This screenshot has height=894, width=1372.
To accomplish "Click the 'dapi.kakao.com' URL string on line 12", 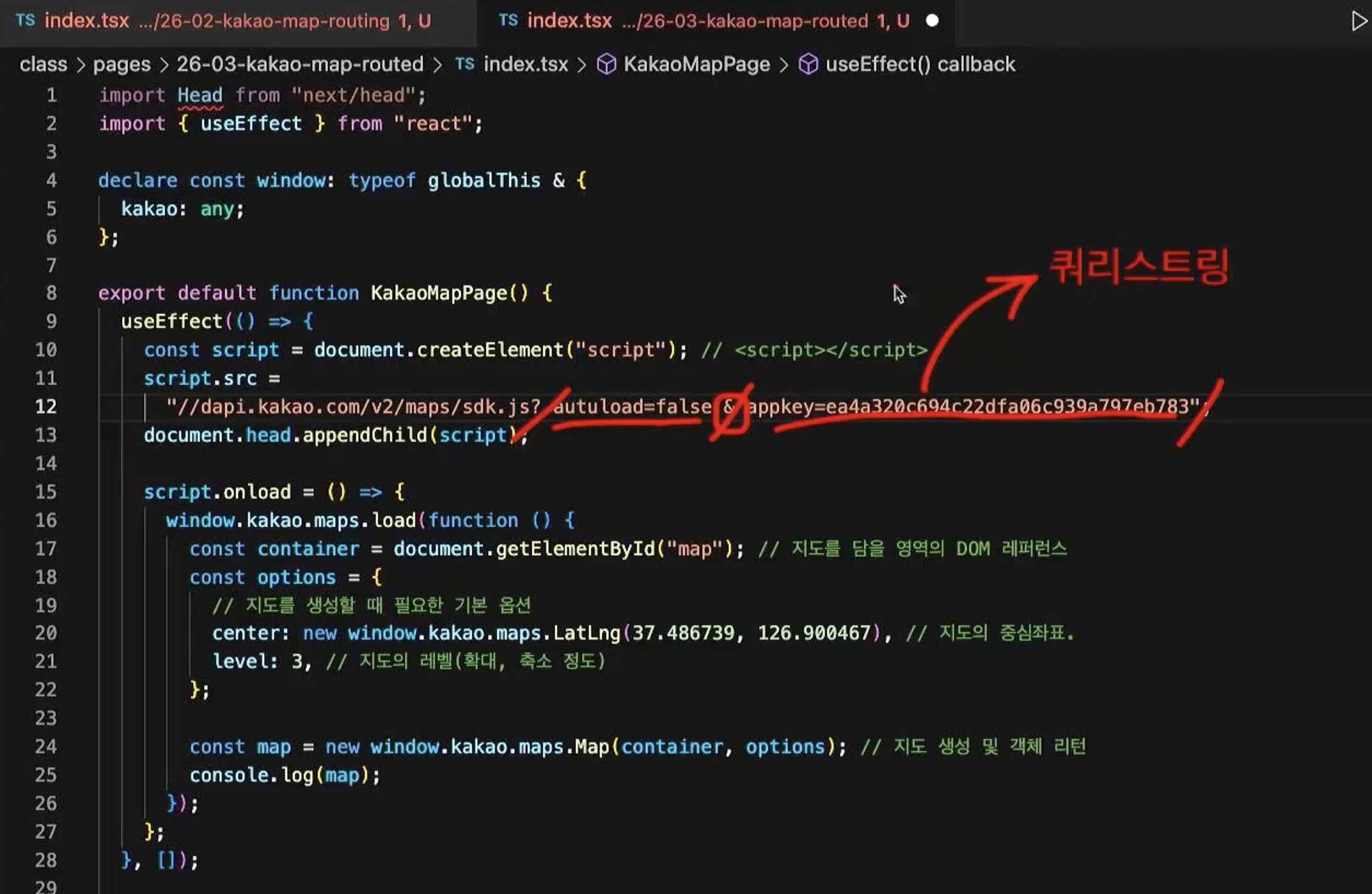I will click(683, 406).
